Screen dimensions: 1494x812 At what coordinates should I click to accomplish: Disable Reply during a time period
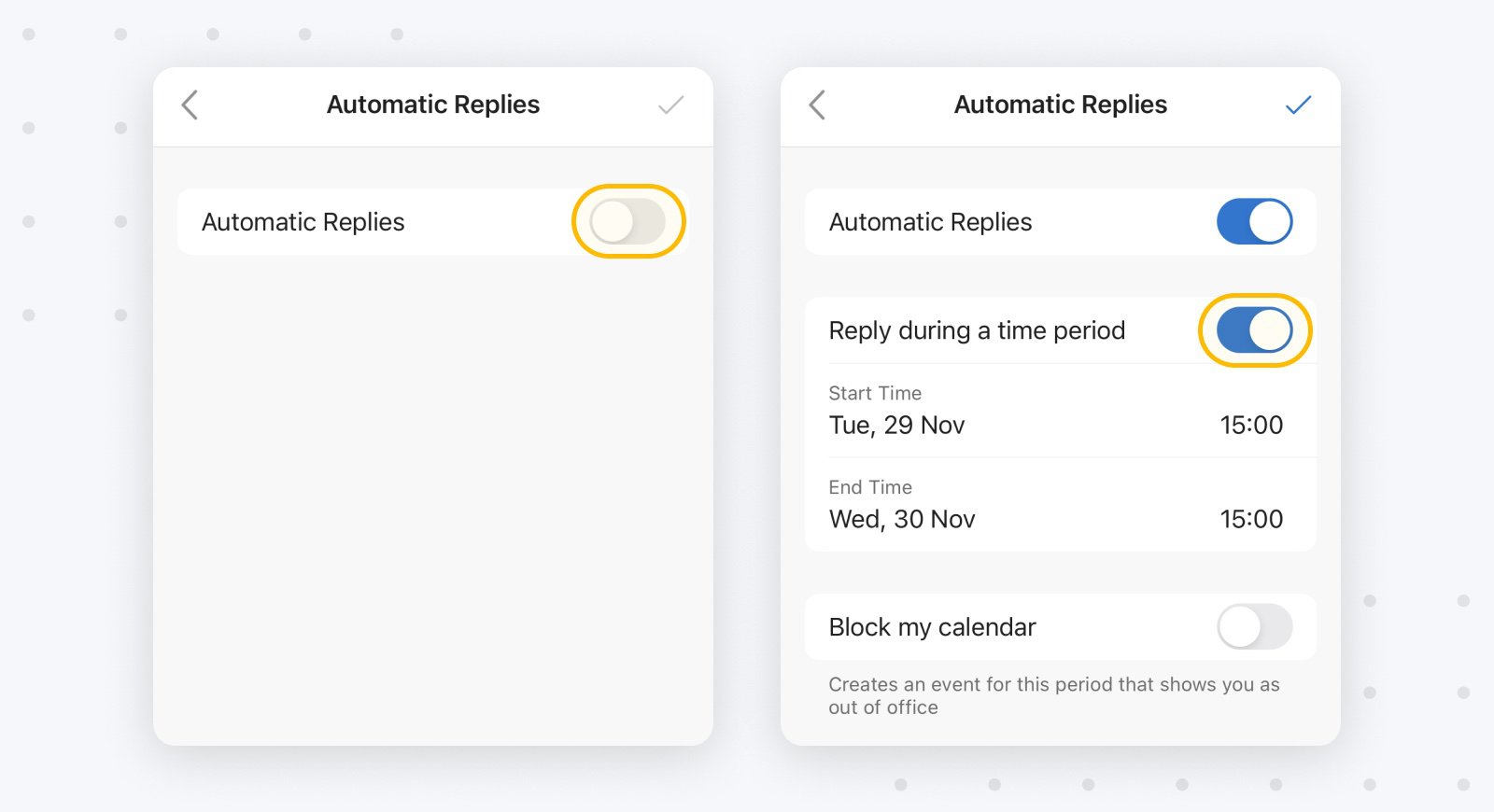(x=1255, y=330)
